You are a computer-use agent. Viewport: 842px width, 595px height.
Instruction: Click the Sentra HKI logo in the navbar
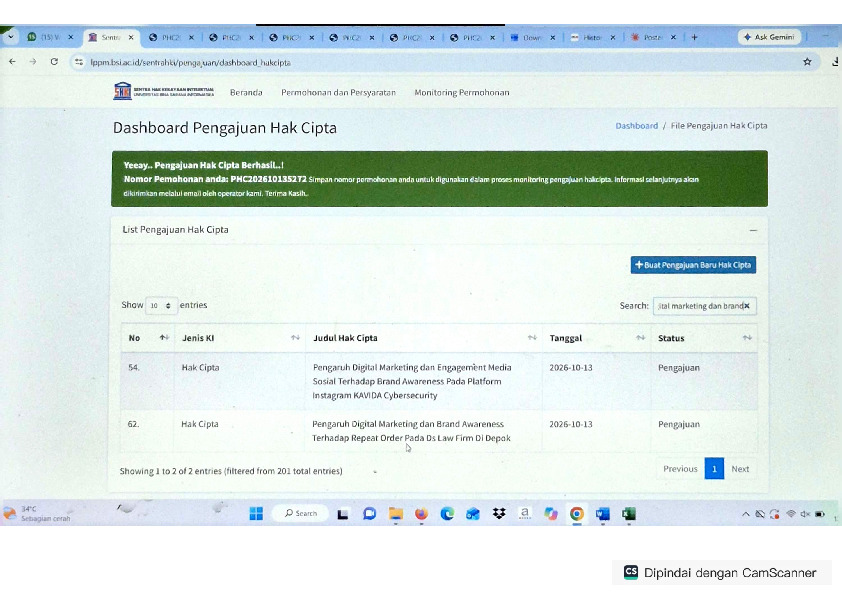[163, 92]
